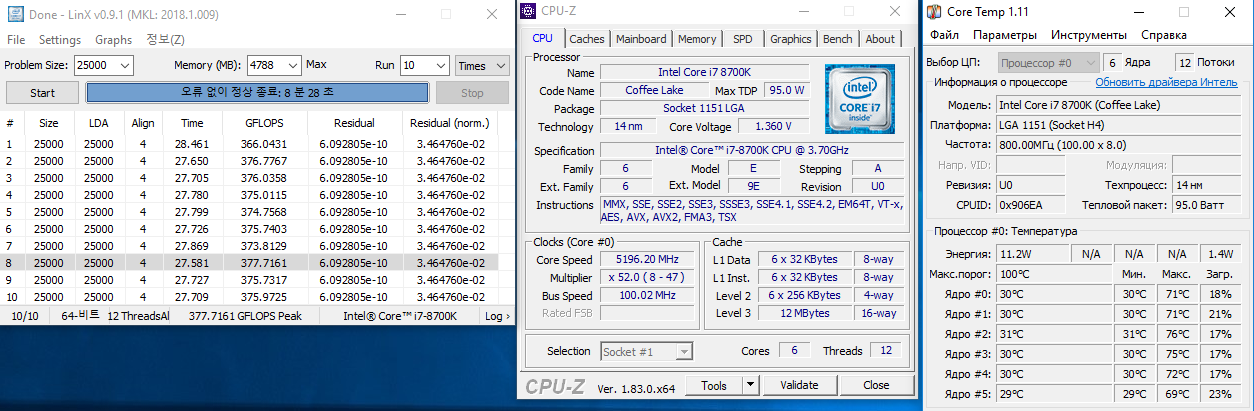This screenshot has width=1254, height=411.
Task: Click the LDA column header in LinX
Action: click(x=99, y=123)
